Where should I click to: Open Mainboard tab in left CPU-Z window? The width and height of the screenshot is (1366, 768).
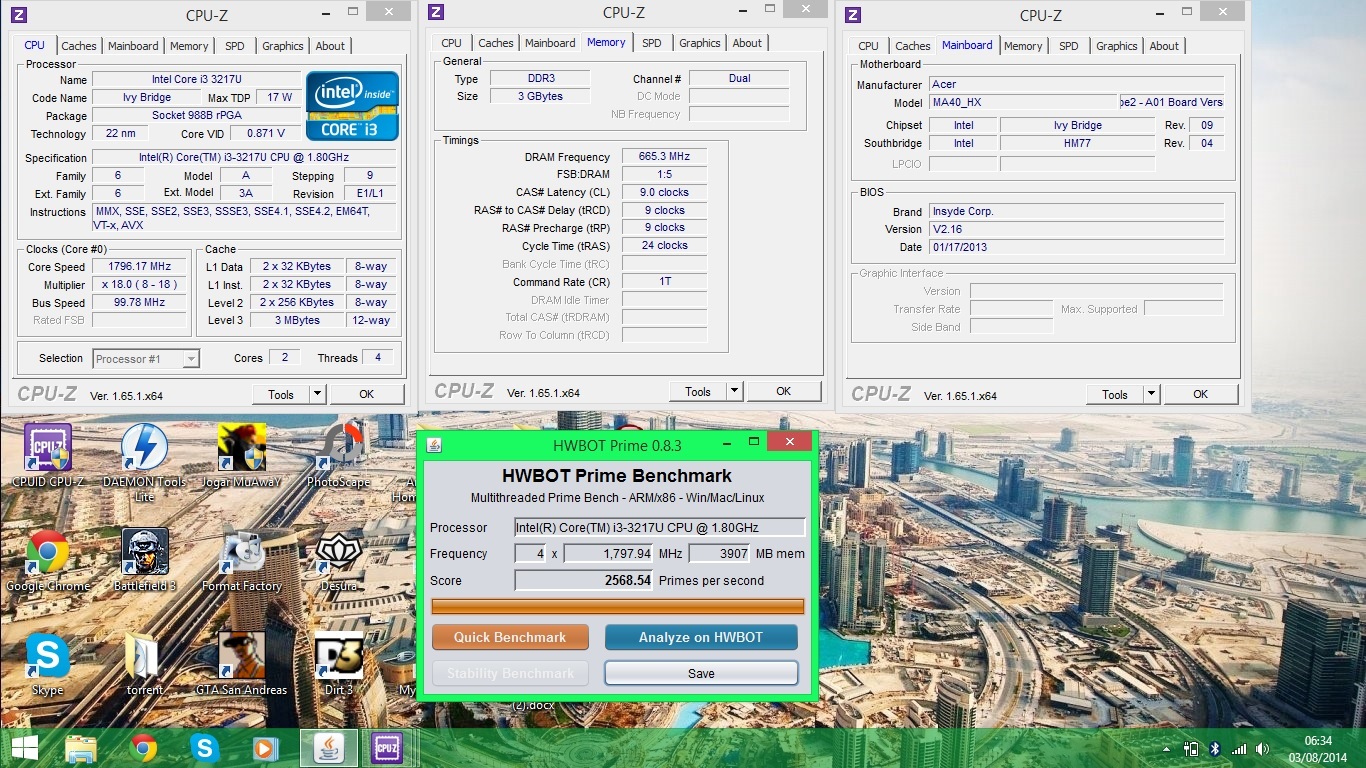[133, 46]
